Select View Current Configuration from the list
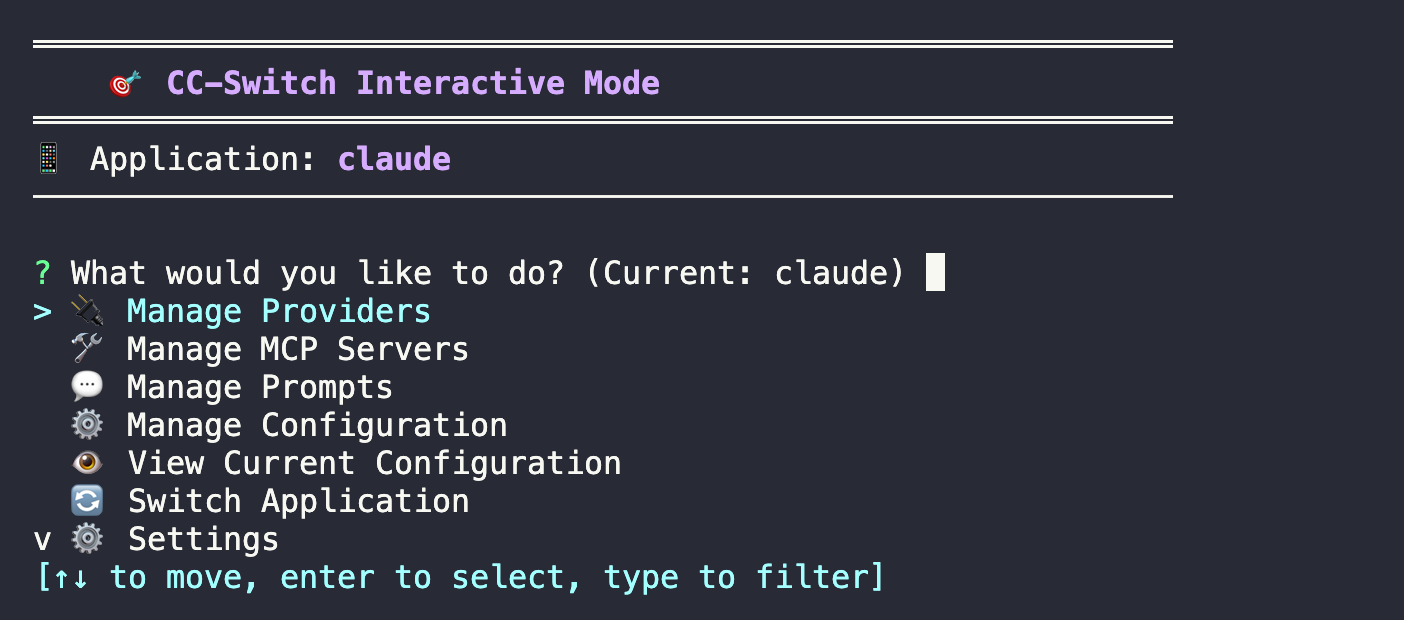 point(374,462)
